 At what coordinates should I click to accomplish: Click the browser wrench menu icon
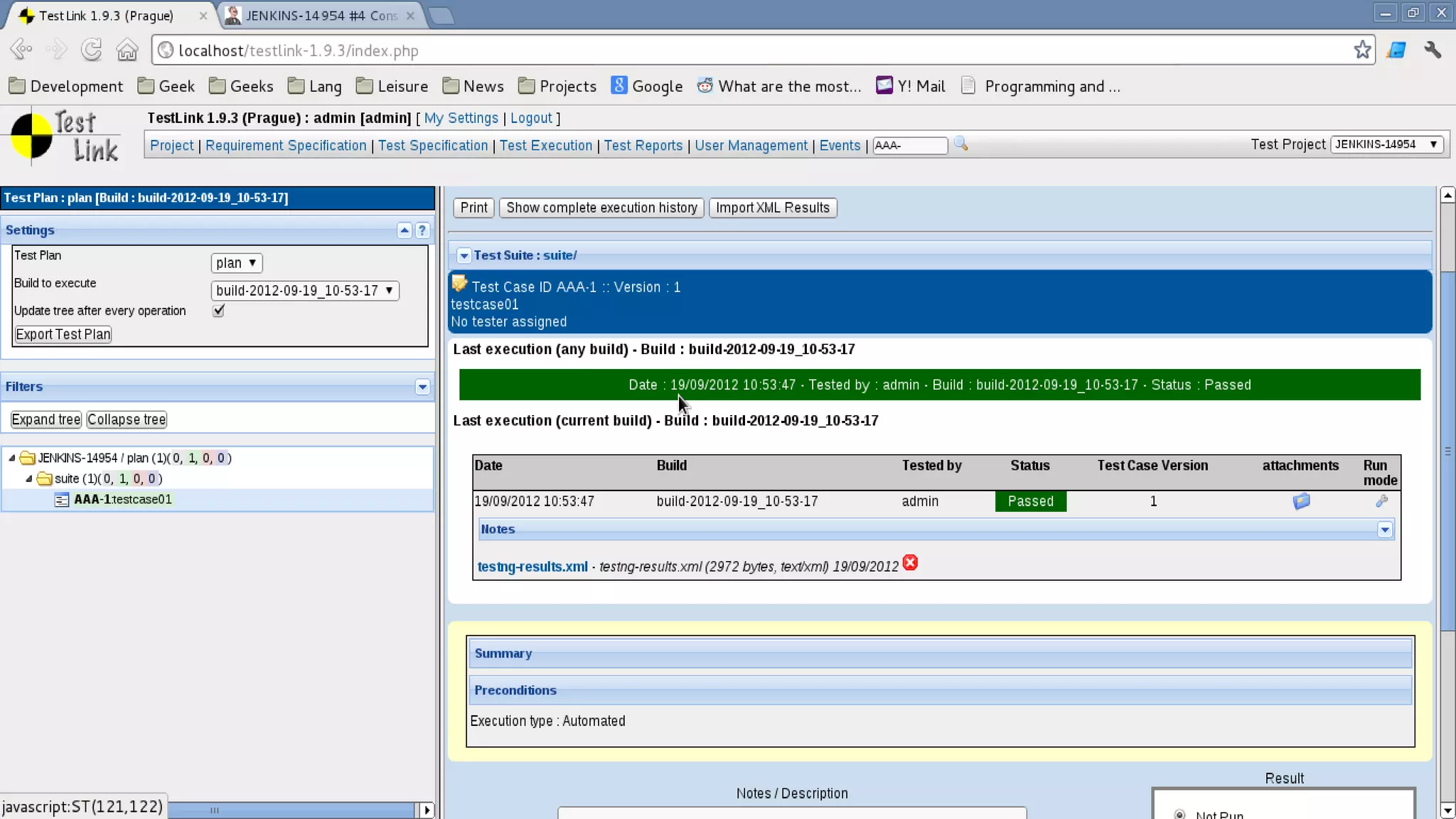coord(1433,50)
